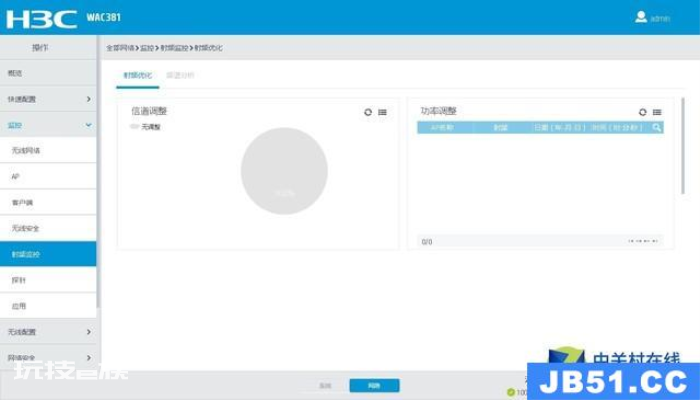Switch to the 射频优化 tab

coord(138,75)
